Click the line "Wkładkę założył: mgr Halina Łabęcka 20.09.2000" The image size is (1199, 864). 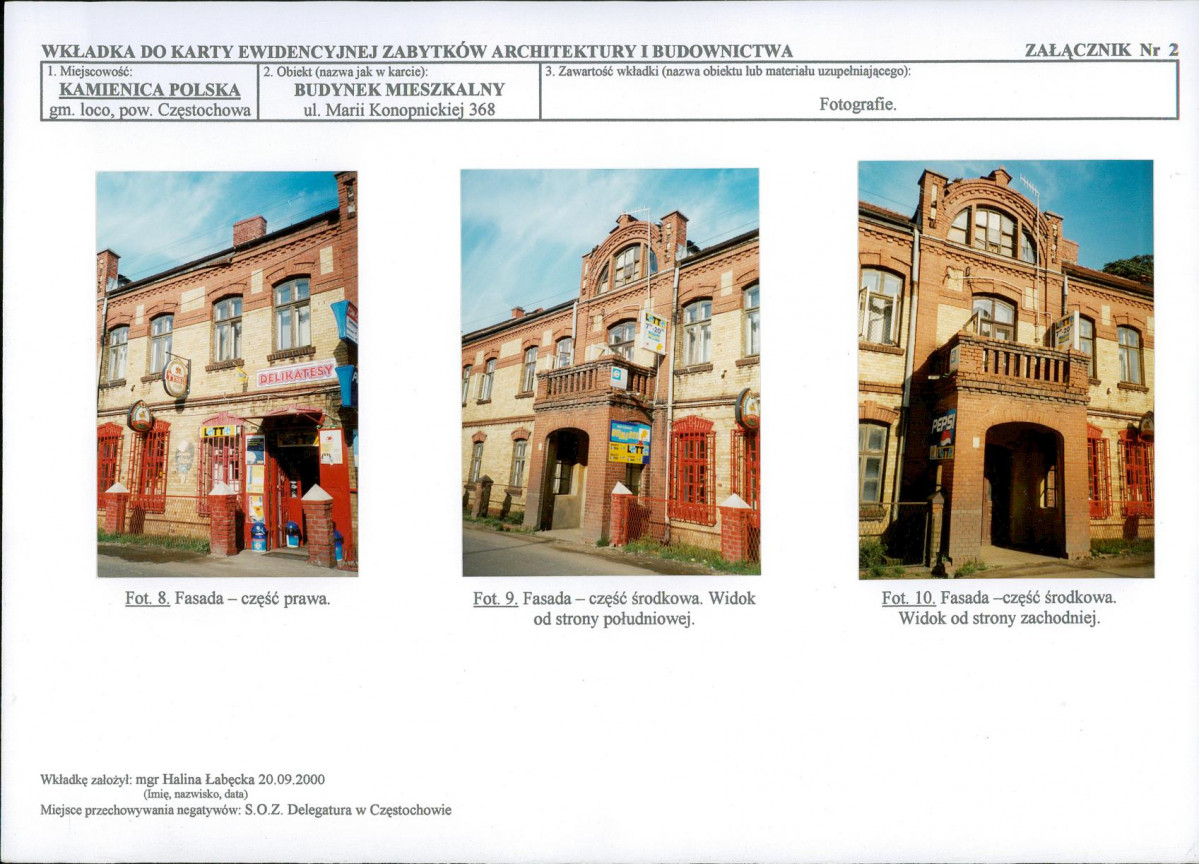pos(182,780)
